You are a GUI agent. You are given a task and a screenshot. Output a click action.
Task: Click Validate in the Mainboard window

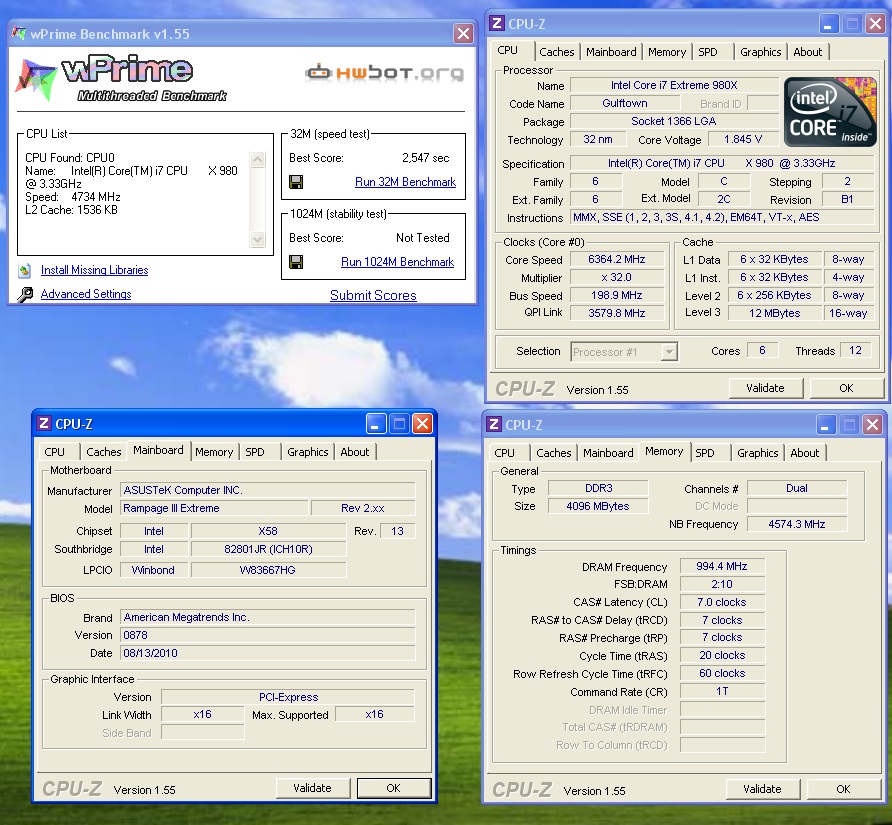[x=312, y=788]
